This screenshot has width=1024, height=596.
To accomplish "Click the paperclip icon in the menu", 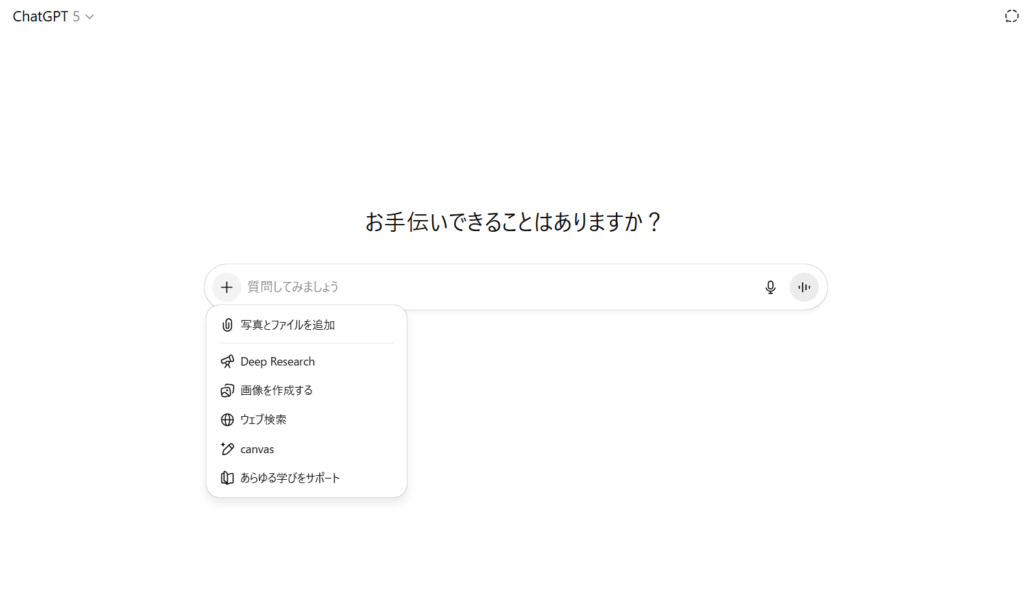I will [227, 325].
